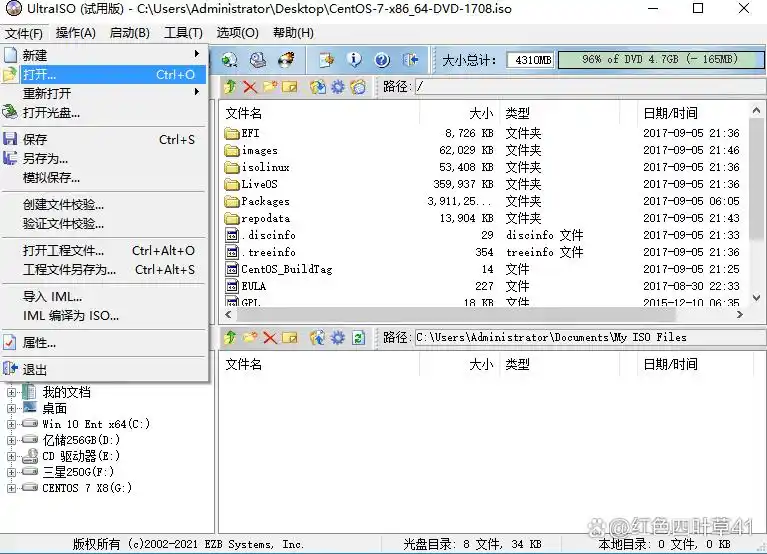Click the exit door icon in the top toolbar
Viewport: 767px width, 554px height.
409,60
